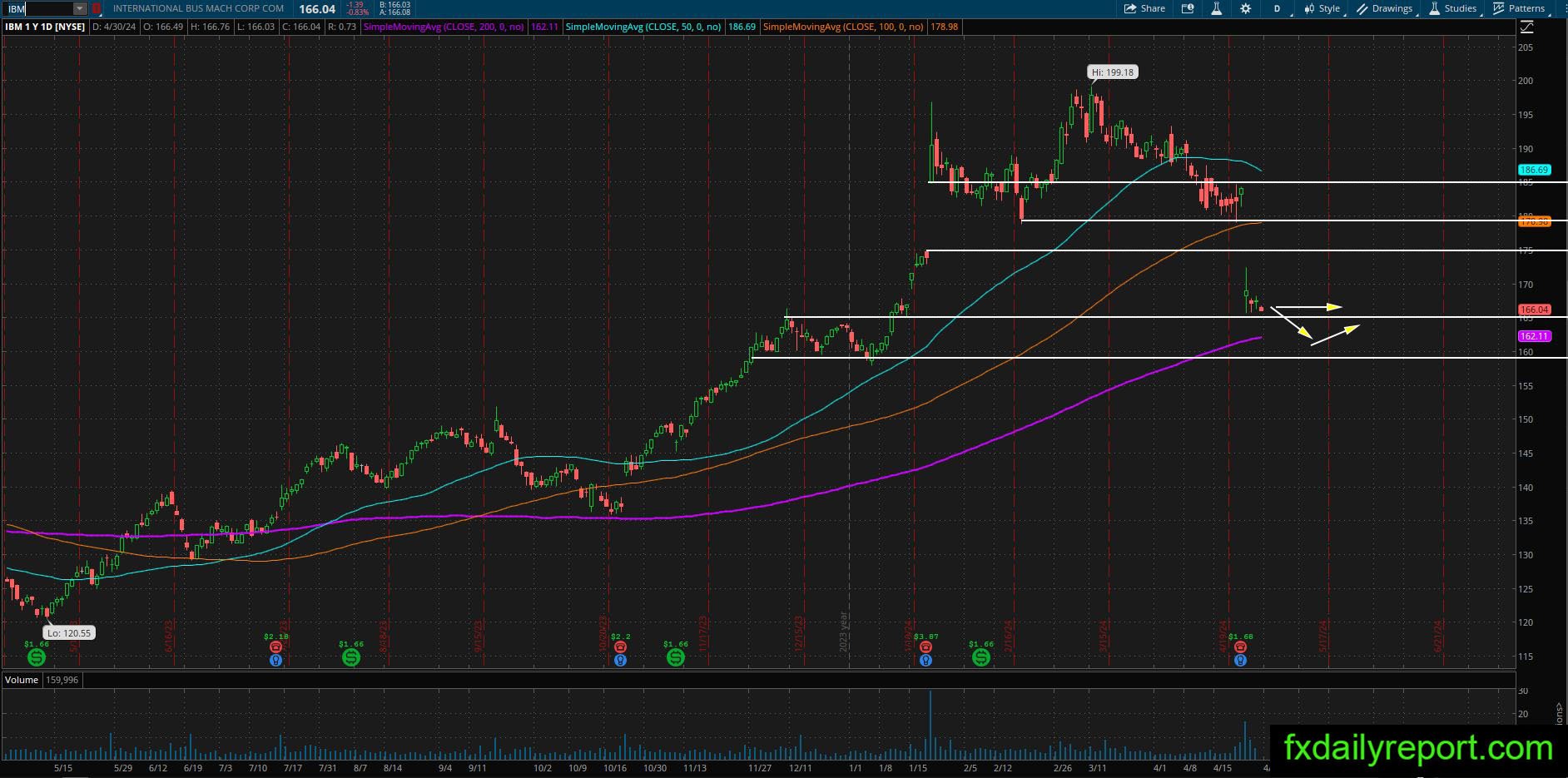Image resolution: width=1568 pixels, height=778 pixels.
Task: Click the $2.18 earnings phone icon
Action: 275,647
